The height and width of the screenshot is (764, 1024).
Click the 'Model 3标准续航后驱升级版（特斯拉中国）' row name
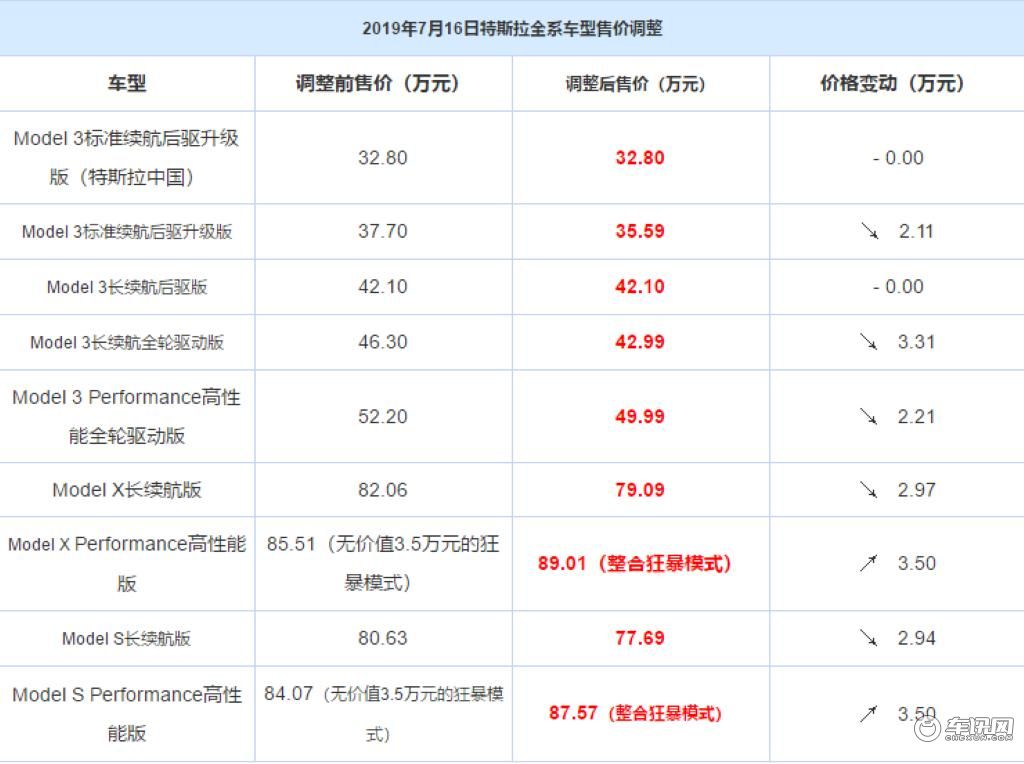[127, 157]
